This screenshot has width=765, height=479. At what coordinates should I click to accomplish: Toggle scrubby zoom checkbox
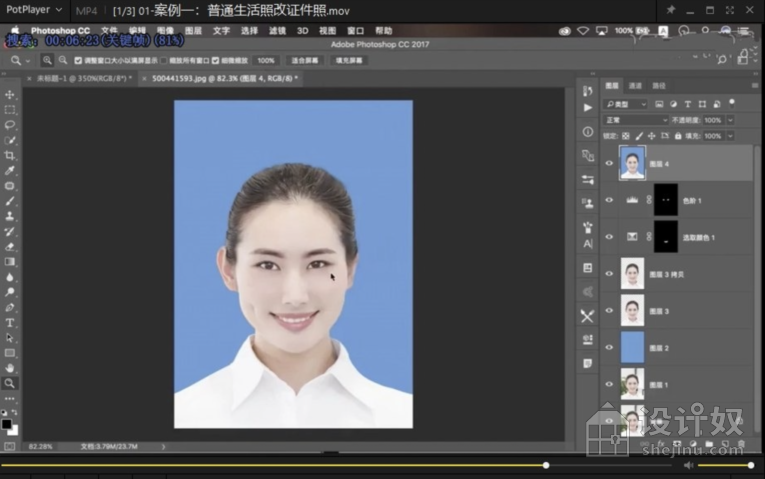[x=215, y=60]
